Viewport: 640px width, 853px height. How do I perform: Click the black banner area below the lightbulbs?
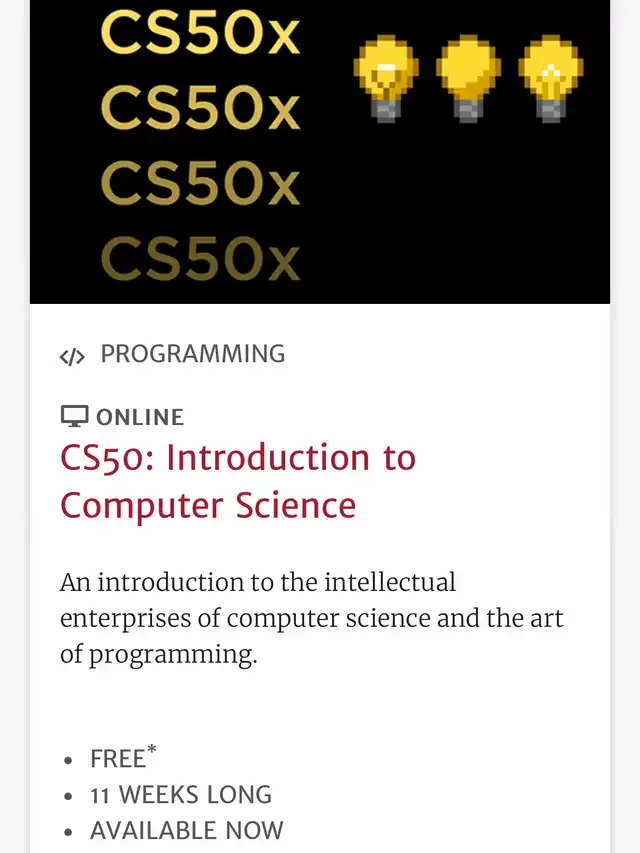pyautogui.click(x=470, y=220)
